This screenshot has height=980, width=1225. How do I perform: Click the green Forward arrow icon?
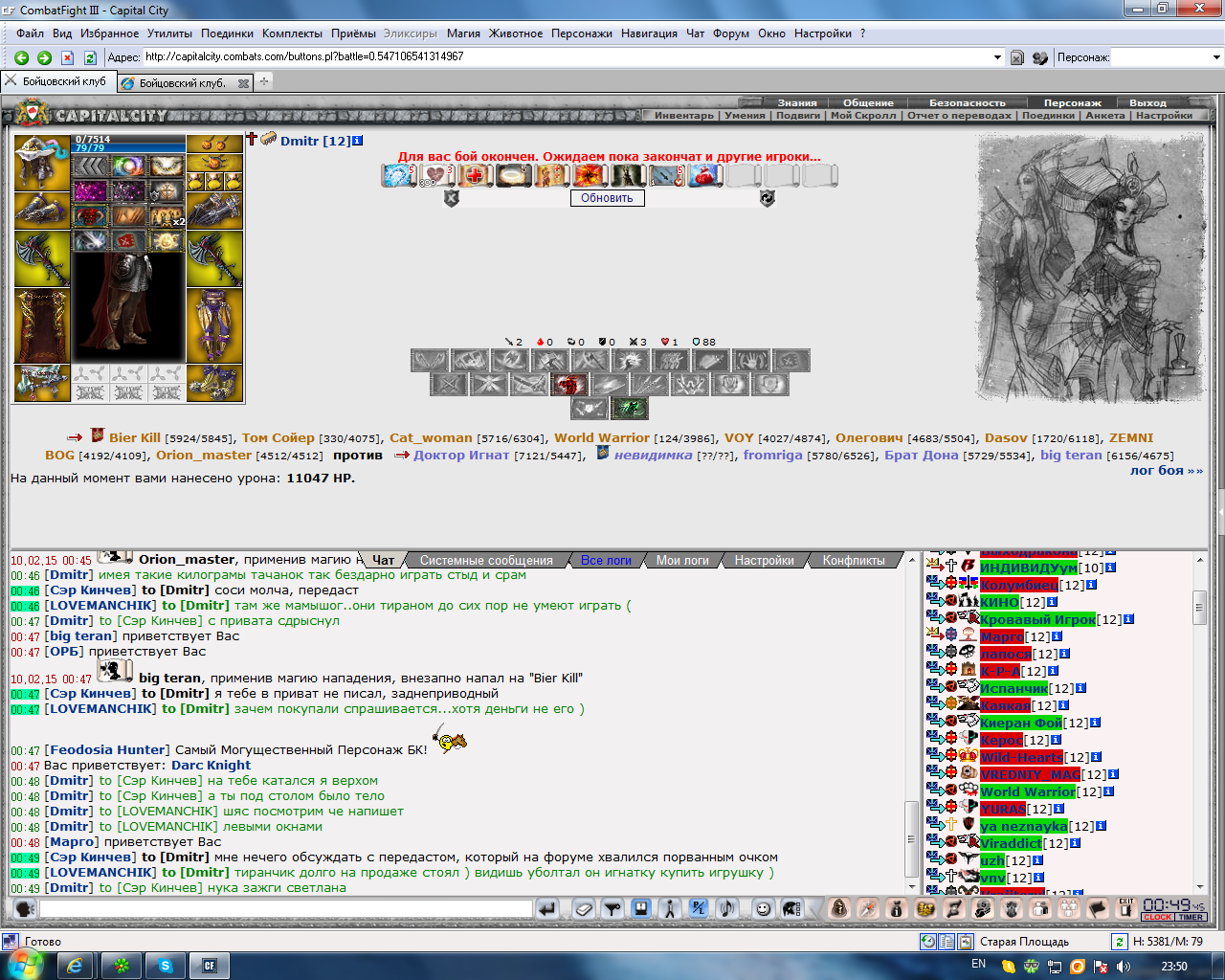tap(44, 57)
